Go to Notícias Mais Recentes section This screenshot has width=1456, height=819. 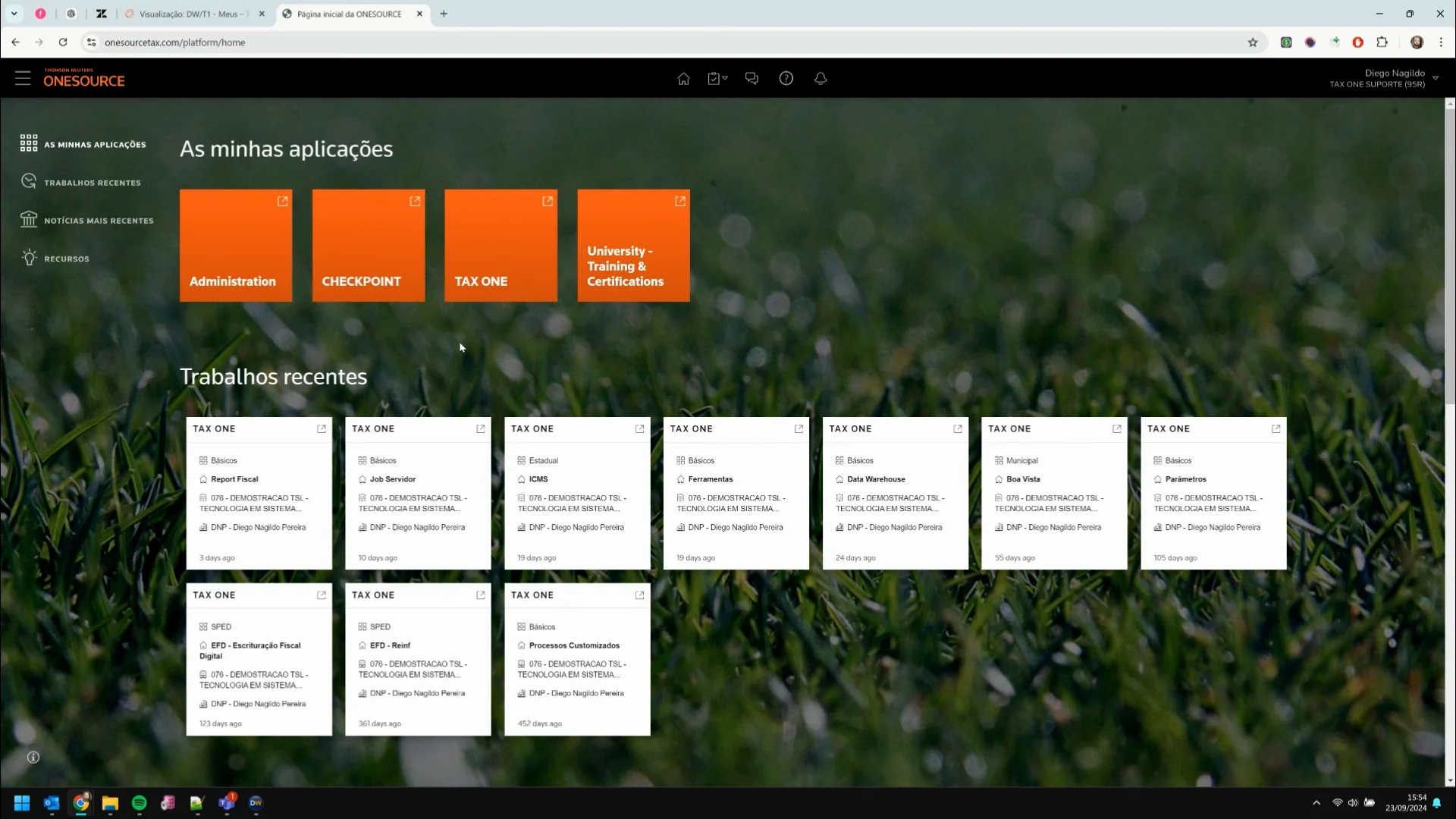(x=99, y=221)
